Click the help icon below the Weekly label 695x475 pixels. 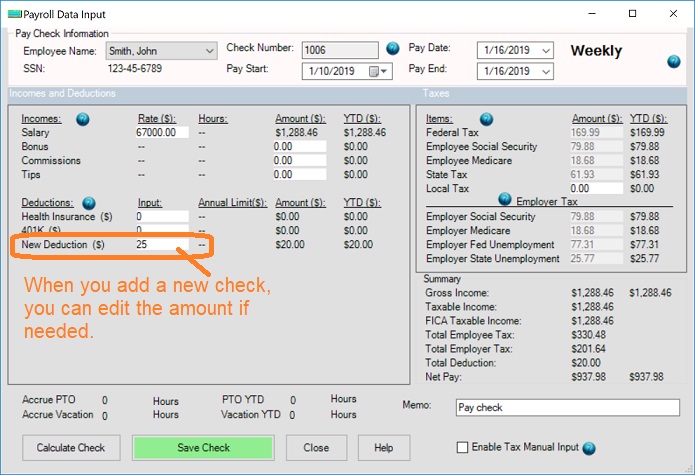pyautogui.click(x=674, y=62)
